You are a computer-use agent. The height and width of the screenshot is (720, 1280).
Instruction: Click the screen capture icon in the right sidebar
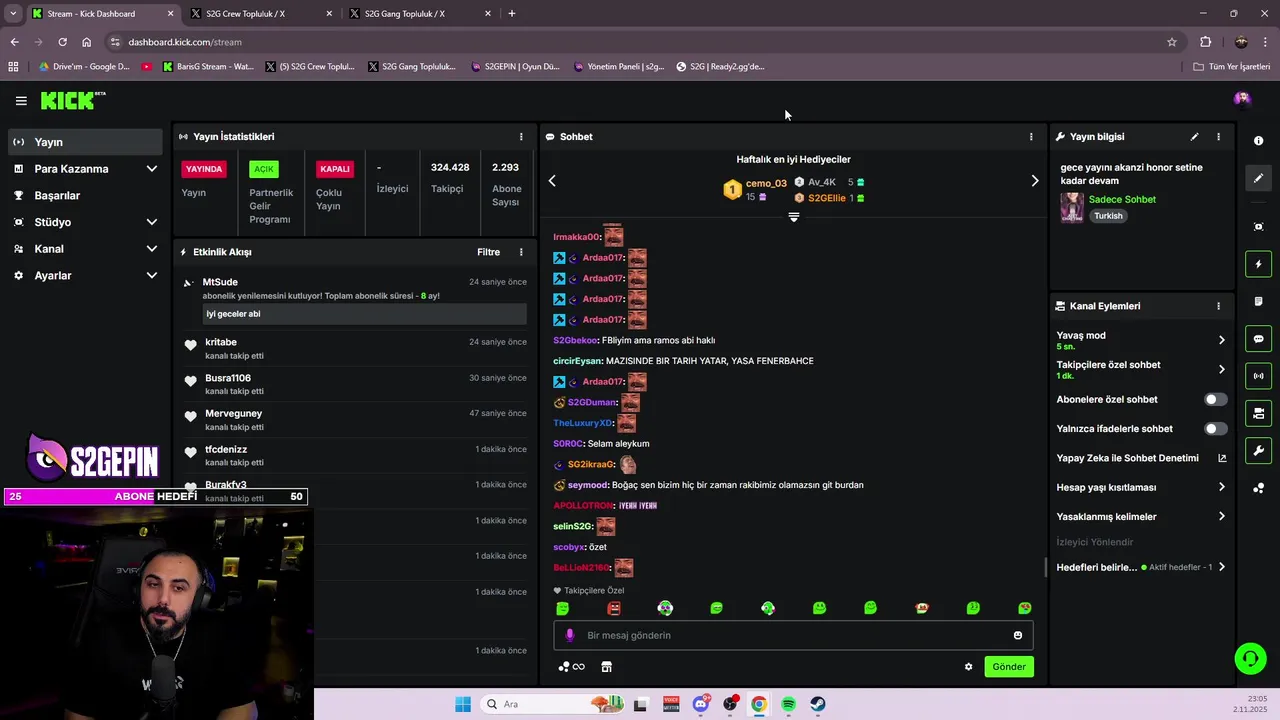click(1259, 227)
